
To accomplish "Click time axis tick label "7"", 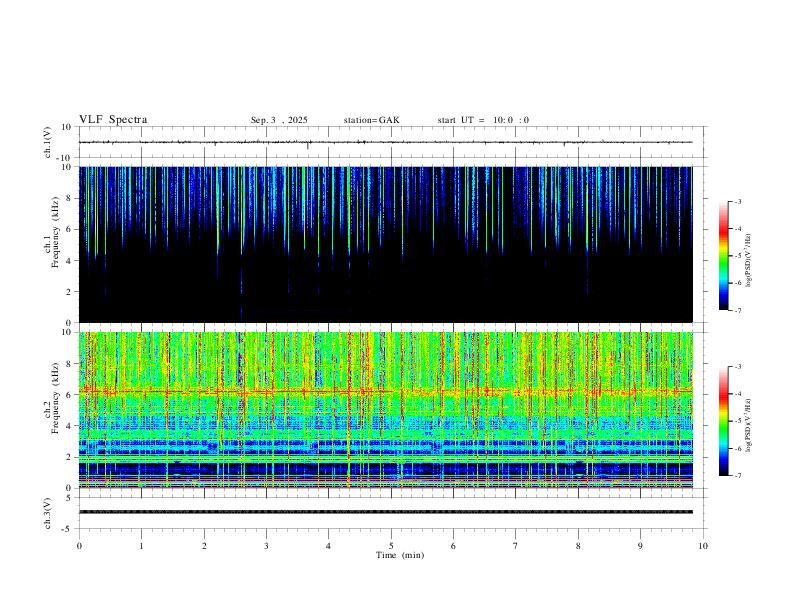I will 516,546.
